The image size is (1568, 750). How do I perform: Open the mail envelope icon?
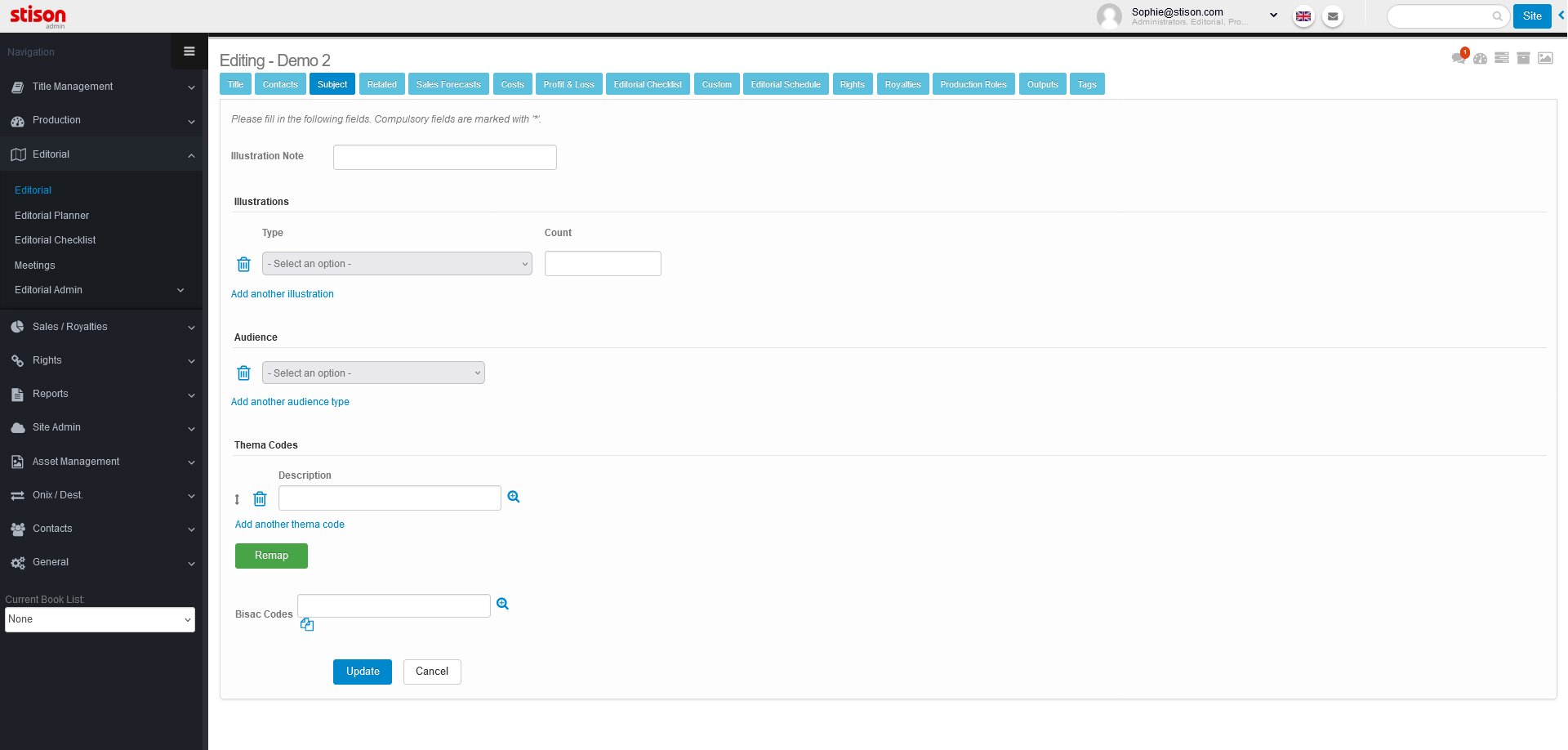1333,16
